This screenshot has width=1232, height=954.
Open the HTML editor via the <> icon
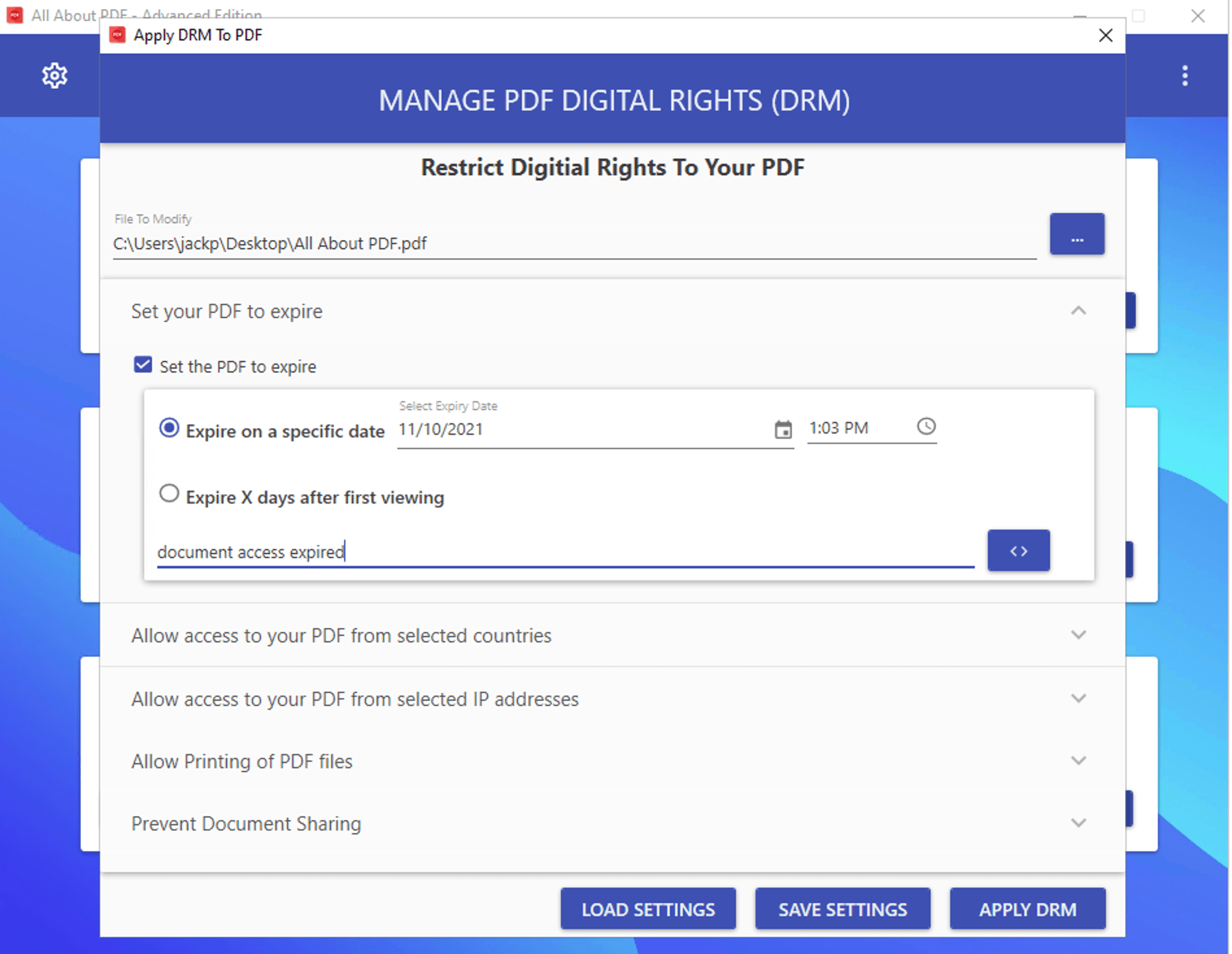click(1018, 550)
